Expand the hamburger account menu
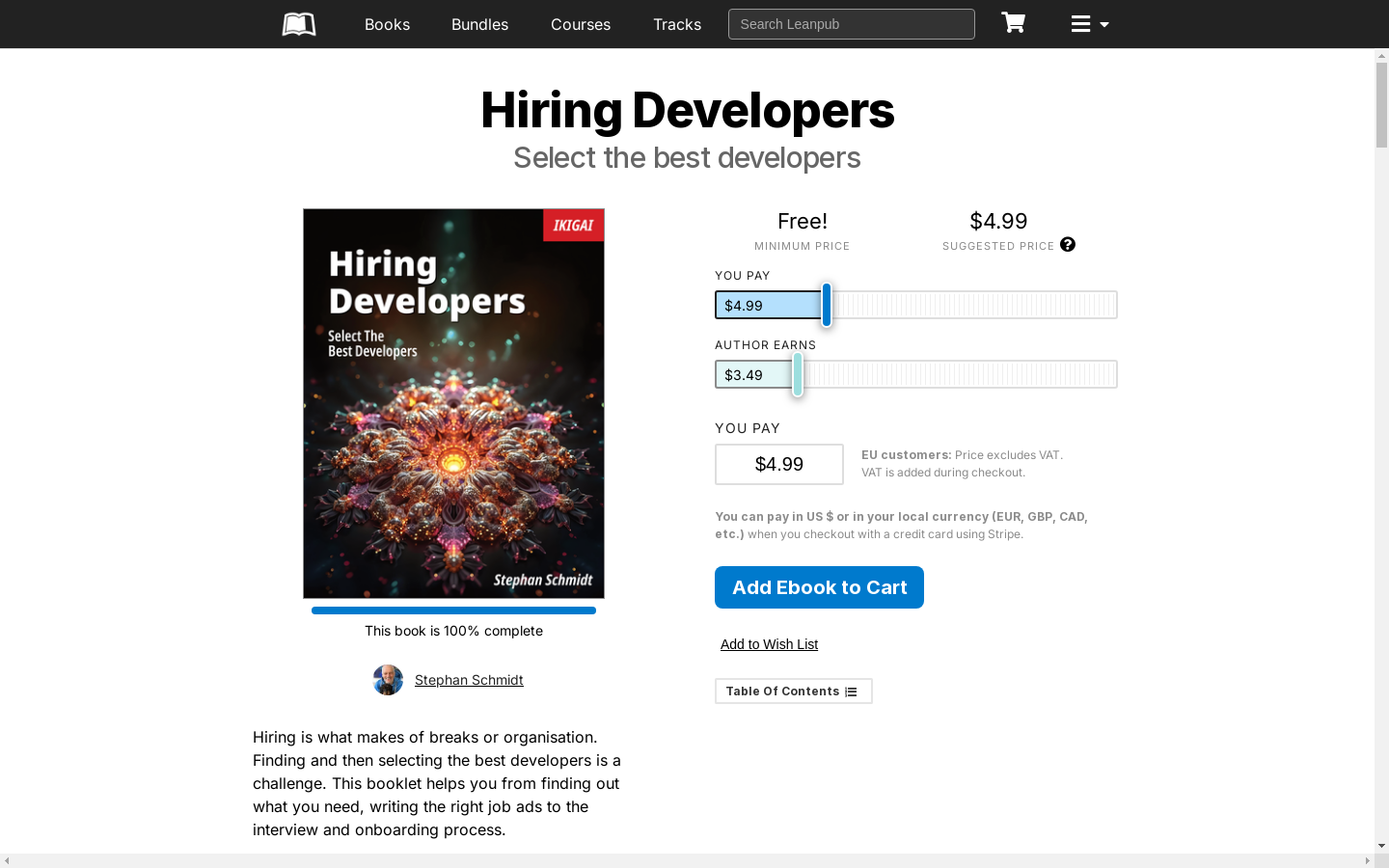Image resolution: width=1389 pixels, height=868 pixels. (1090, 24)
